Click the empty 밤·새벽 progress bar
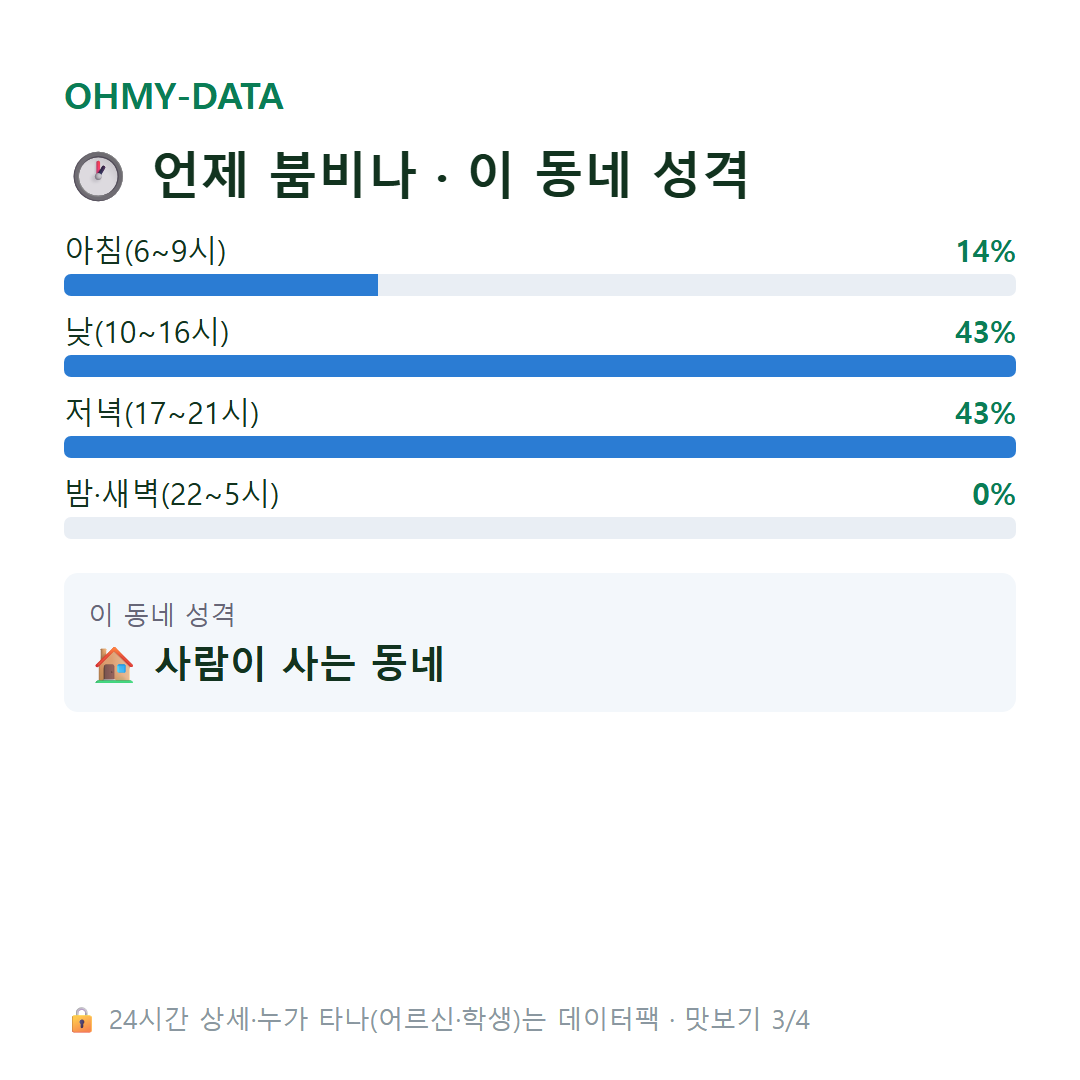The width and height of the screenshot is (1080, 1080). (x=540, y=528)
